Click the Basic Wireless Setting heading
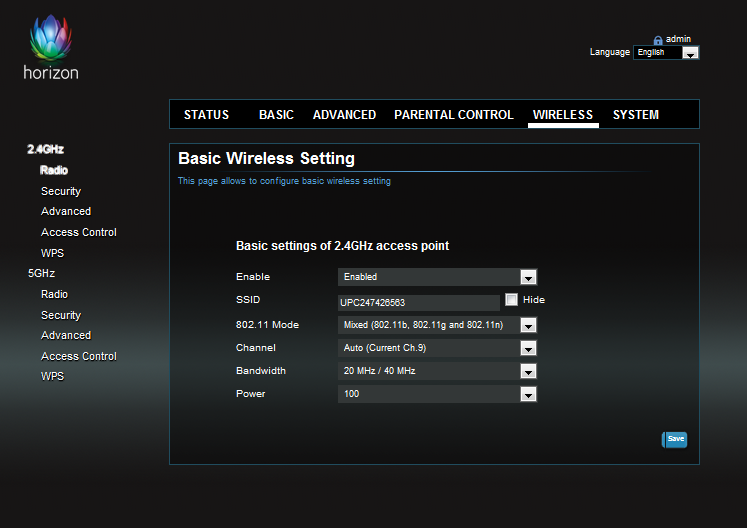Image resolution: width=747 pixels, height=528 pixels. [266, 158]
